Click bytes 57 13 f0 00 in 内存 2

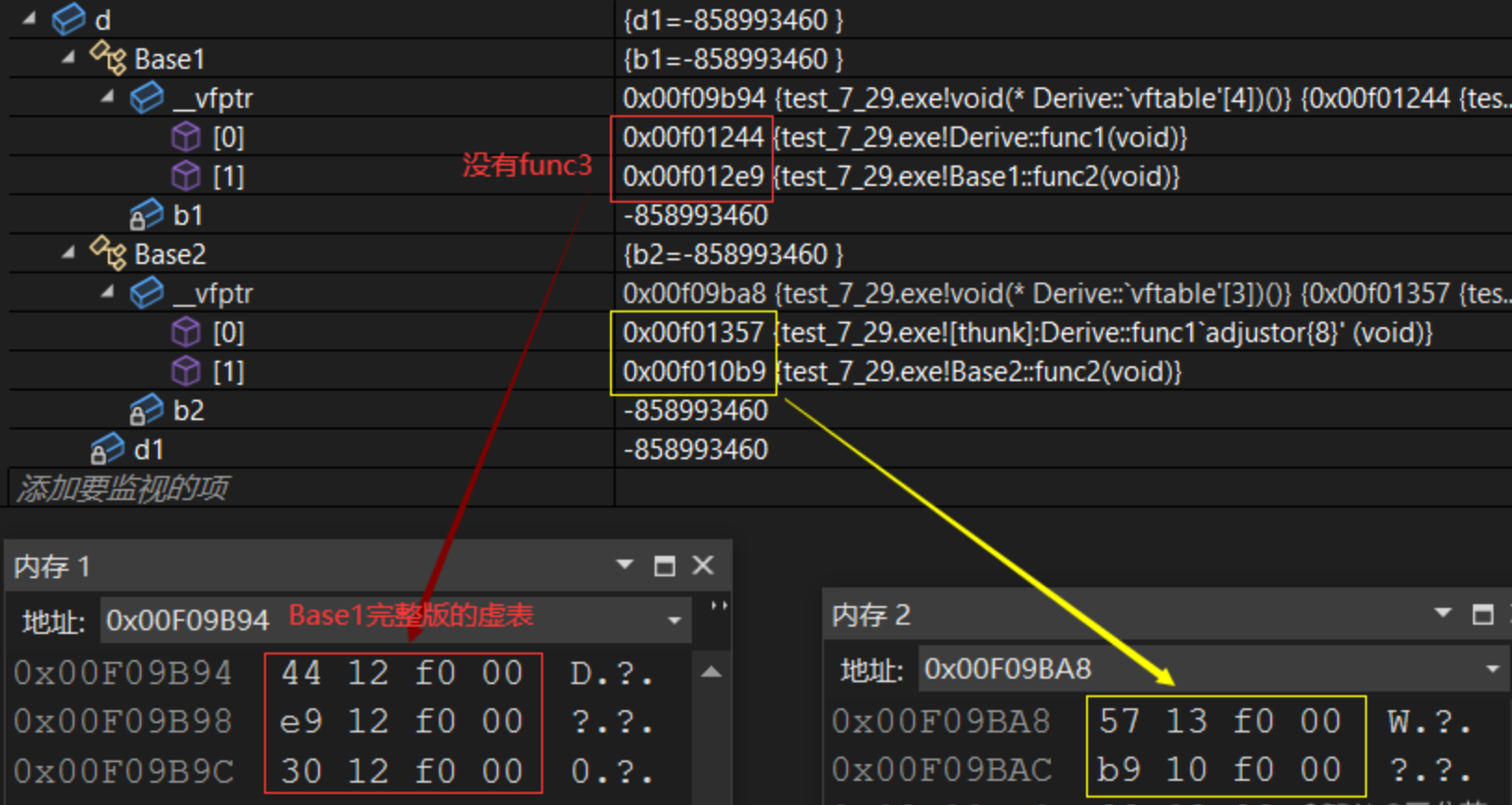pyautogui.click(x=1221, y=721)
